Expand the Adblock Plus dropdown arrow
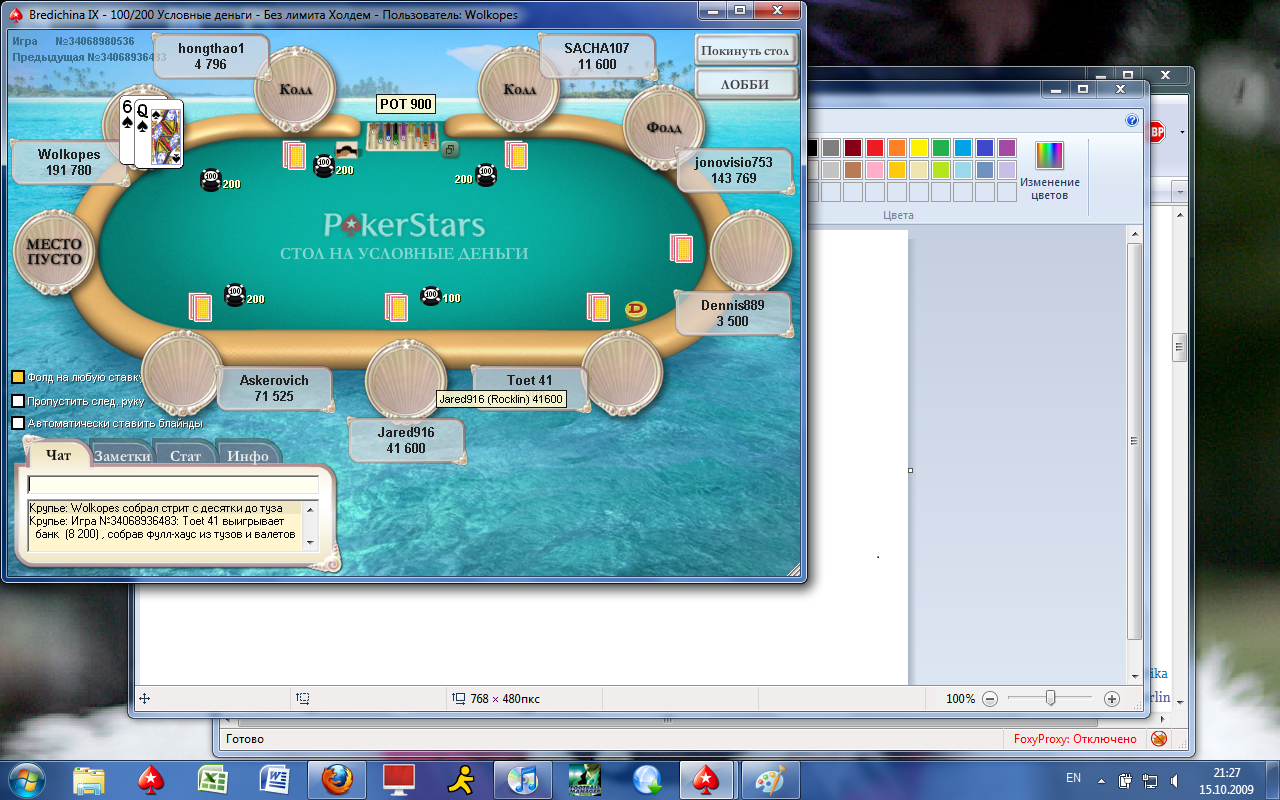The width and height of the screenshot is (1280, 800). [1181, 131]
